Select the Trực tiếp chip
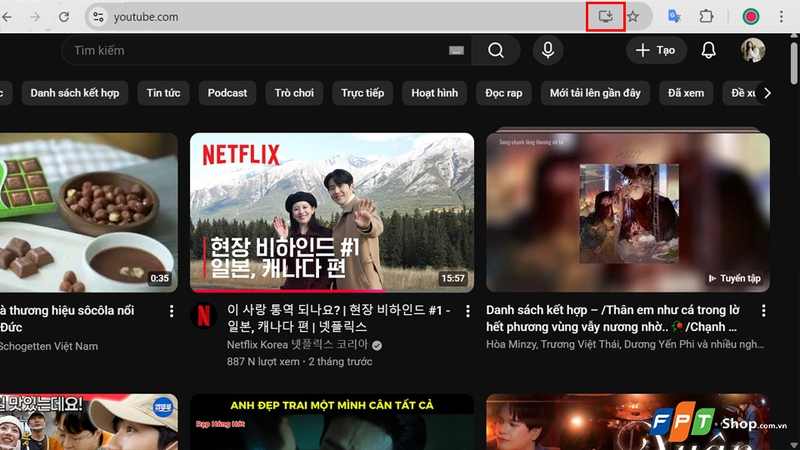800x450 pixels. click(362, 93)
